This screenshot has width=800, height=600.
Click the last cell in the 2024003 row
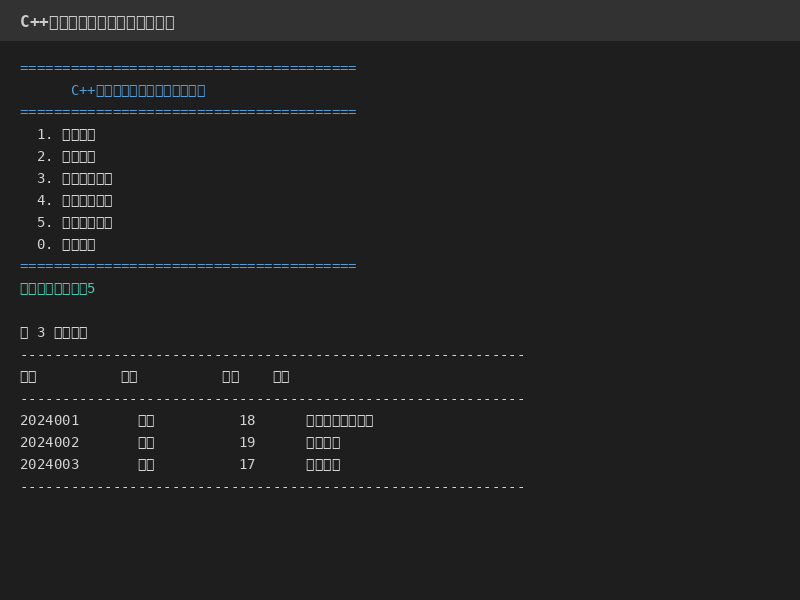[323, 465]
